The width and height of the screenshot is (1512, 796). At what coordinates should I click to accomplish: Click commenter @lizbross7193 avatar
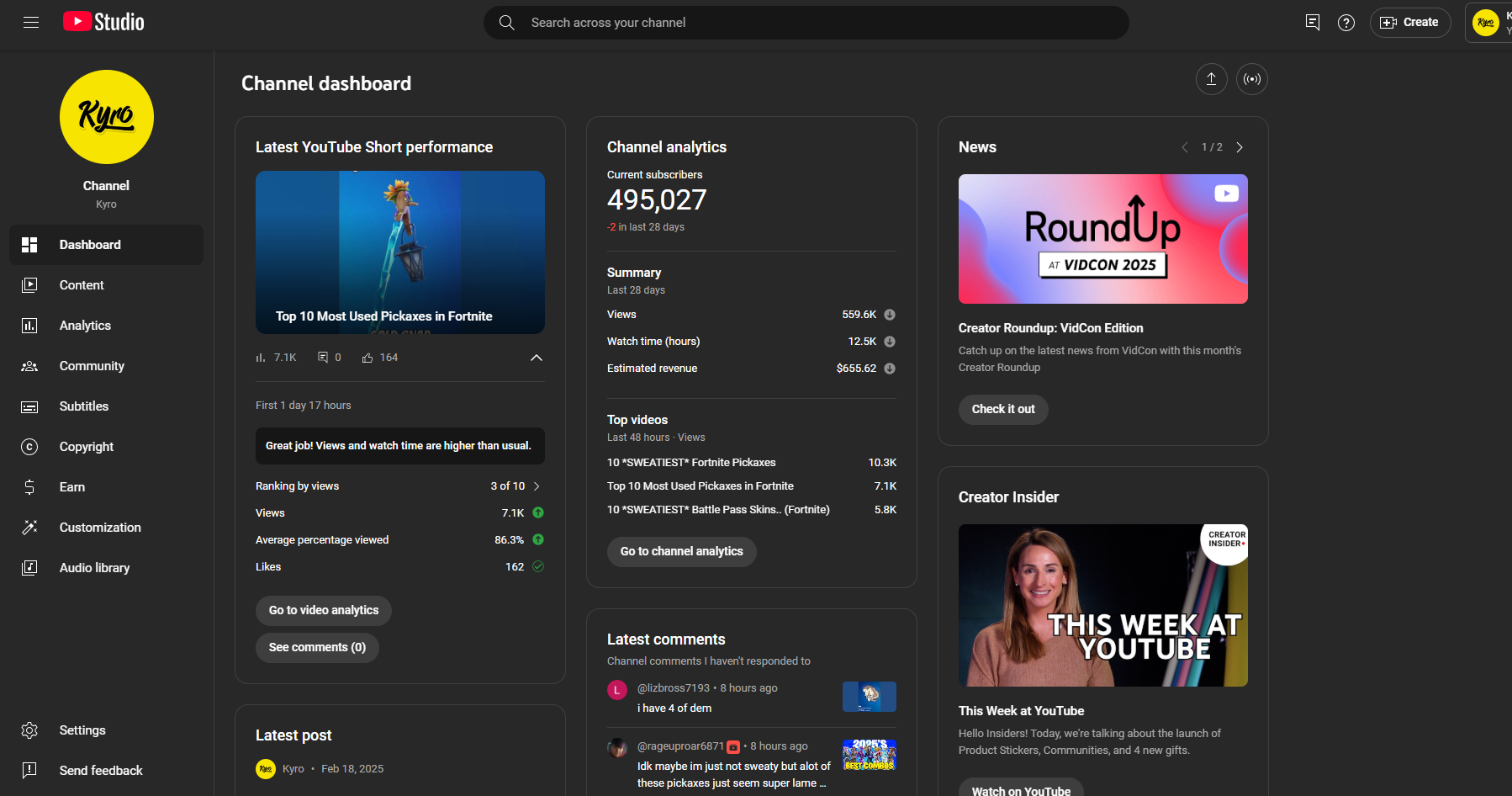pyautogui.click(x=617, y=691)
